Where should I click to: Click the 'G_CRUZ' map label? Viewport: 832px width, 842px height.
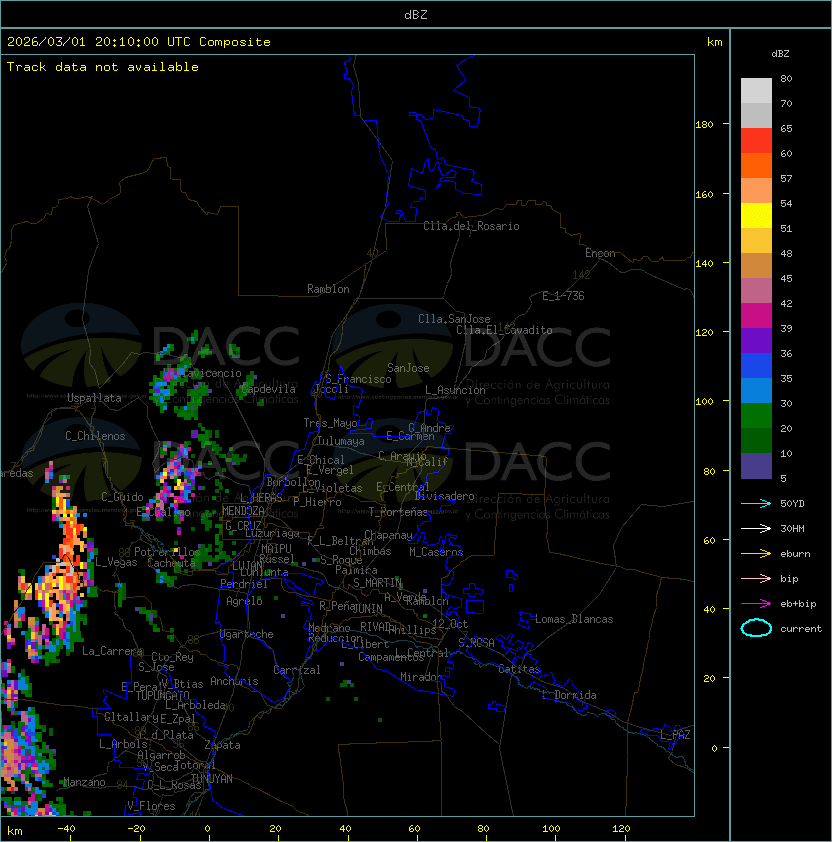click(x=243, y=526)
